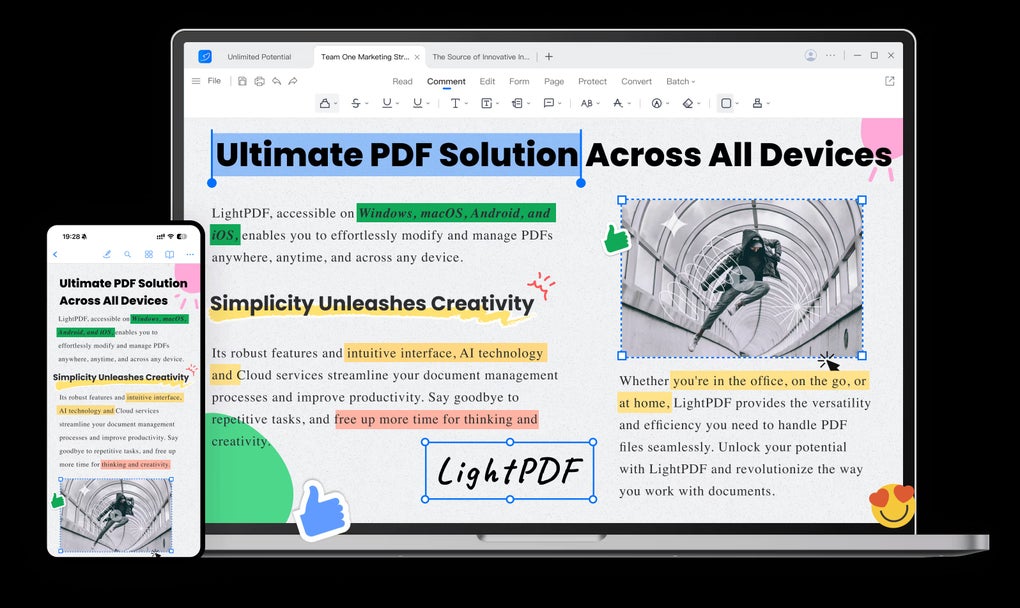Viewport: 1020px width, 608px height.
Task: Select the Eraser tool
Action: click(x=688, y=103)
